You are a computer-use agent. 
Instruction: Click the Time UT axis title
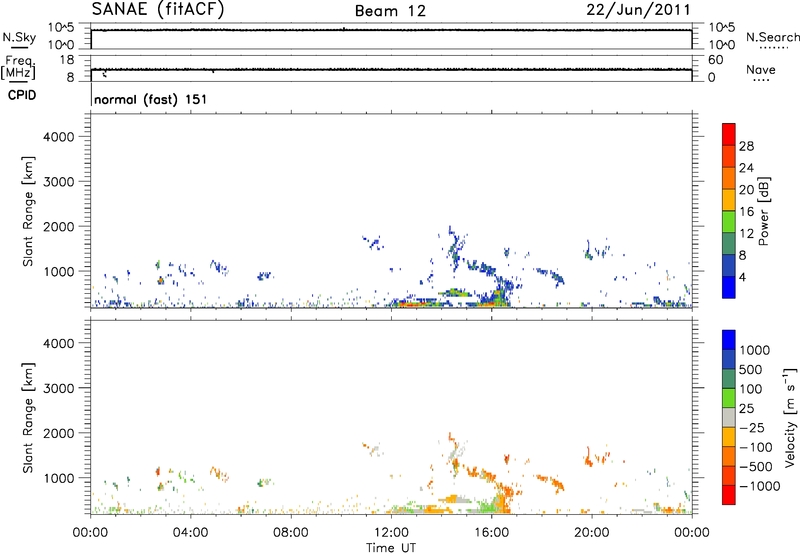(391, 548)
